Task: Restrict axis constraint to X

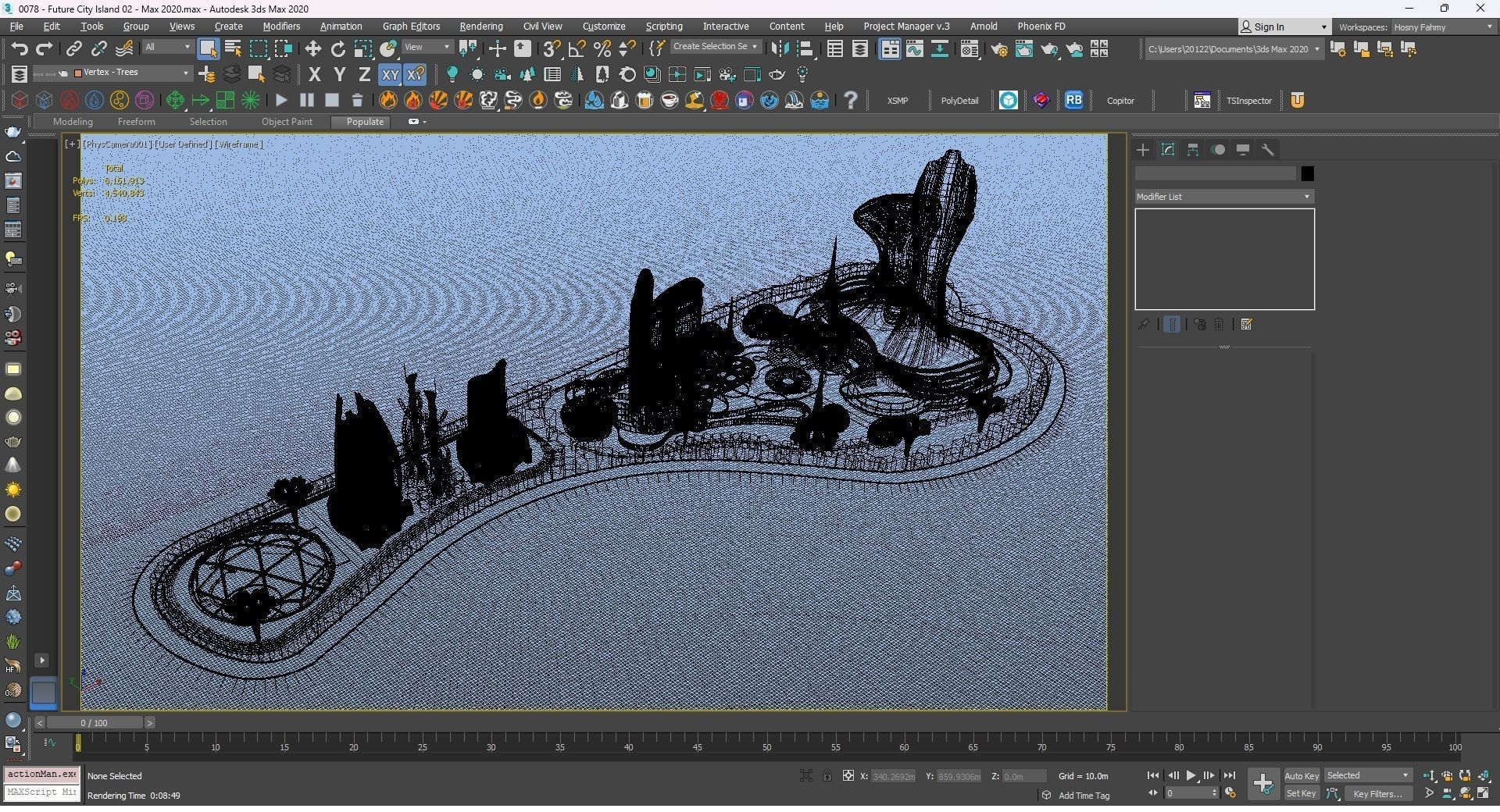Action: pyautogui.click(x=315, y=75)
